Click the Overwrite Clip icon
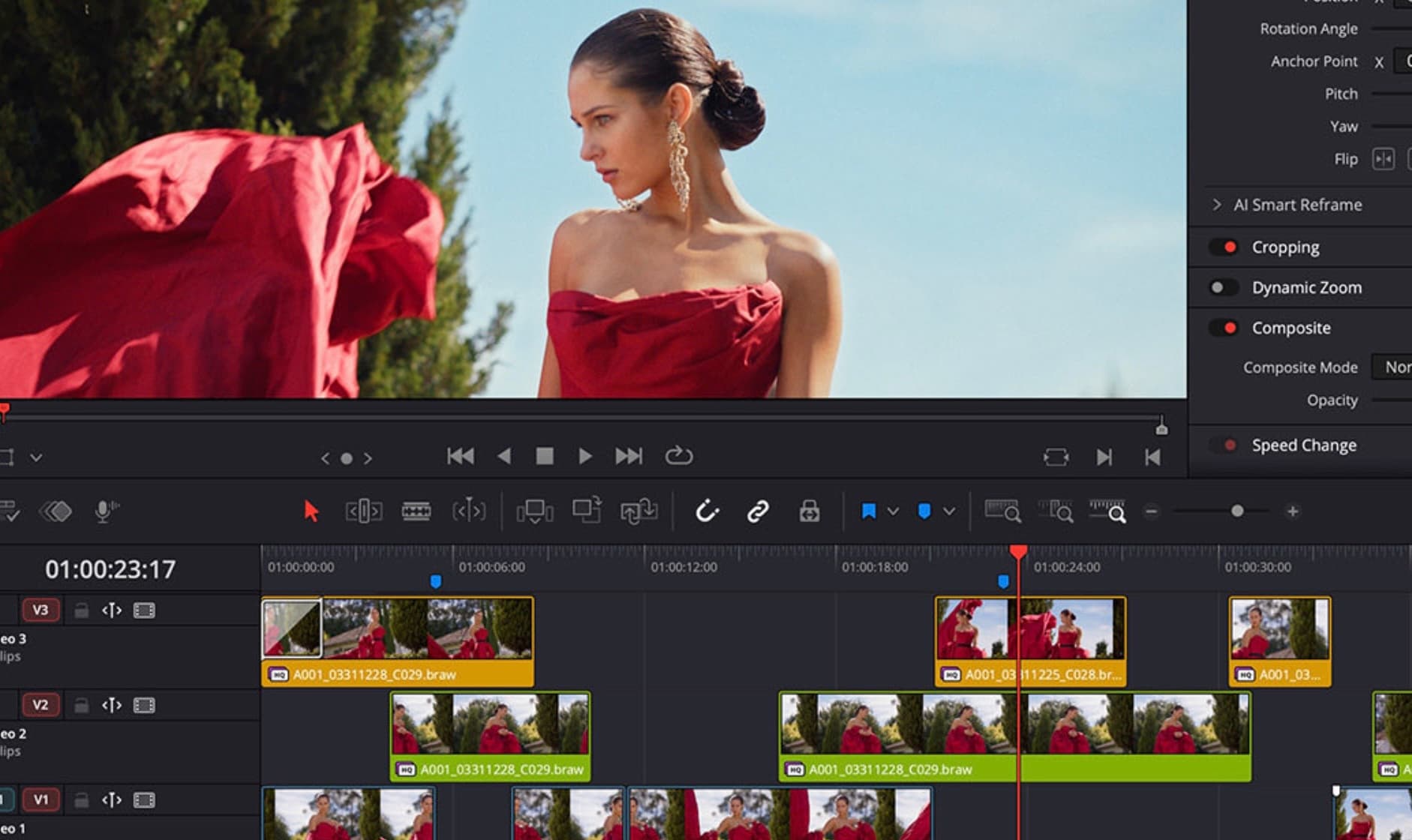Viewport: 1412px width, 840px height. 587,510
